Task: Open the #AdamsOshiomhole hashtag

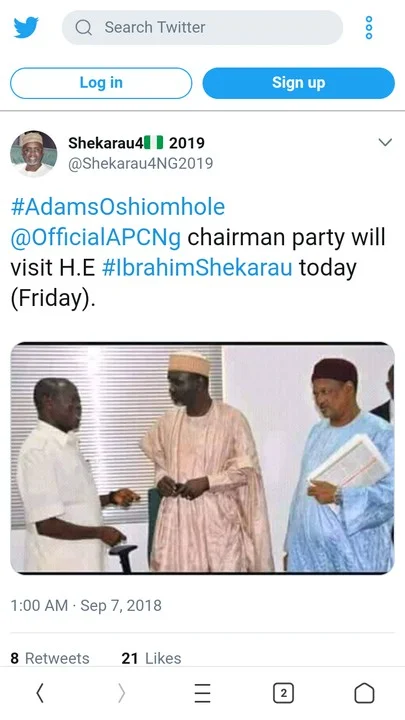Action: tap(118, 207)
